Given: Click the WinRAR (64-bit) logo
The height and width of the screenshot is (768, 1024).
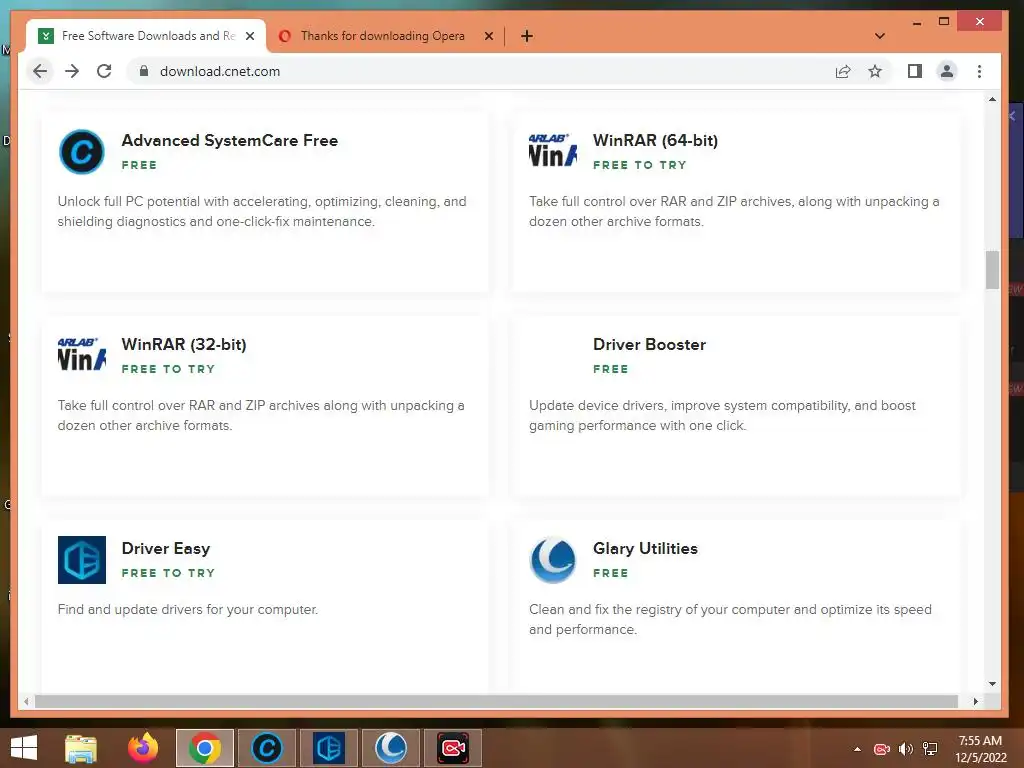Looking at the screenshot, I should pos(553,150).
